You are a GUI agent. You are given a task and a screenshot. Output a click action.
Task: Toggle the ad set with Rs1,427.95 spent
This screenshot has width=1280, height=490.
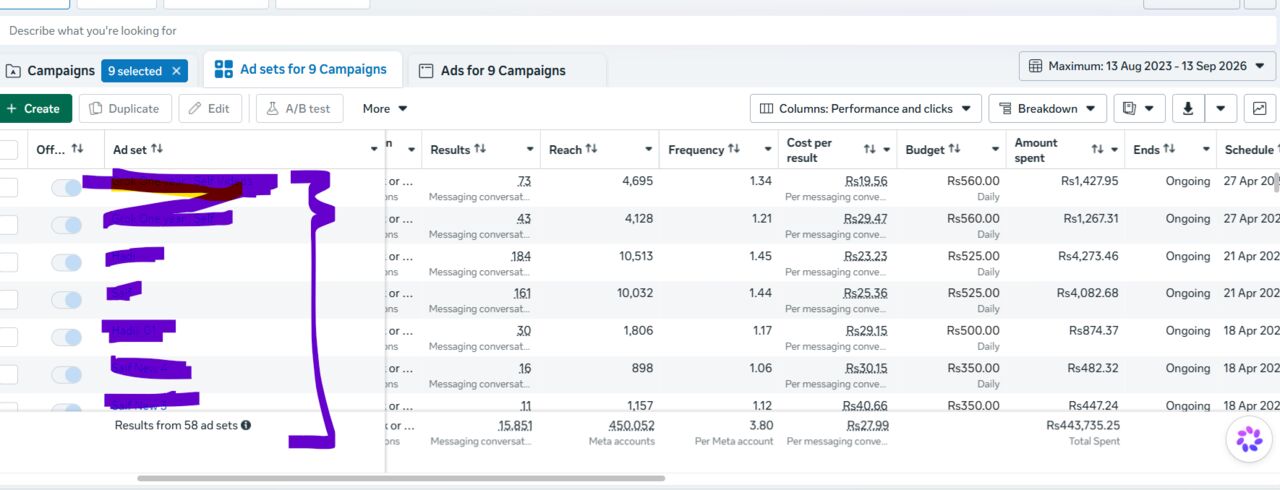click(x=66, y=188)
